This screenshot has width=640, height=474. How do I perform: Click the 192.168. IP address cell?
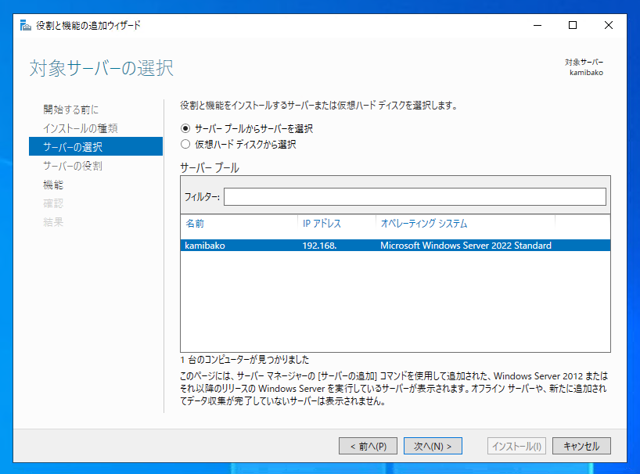tap(319, 245)
